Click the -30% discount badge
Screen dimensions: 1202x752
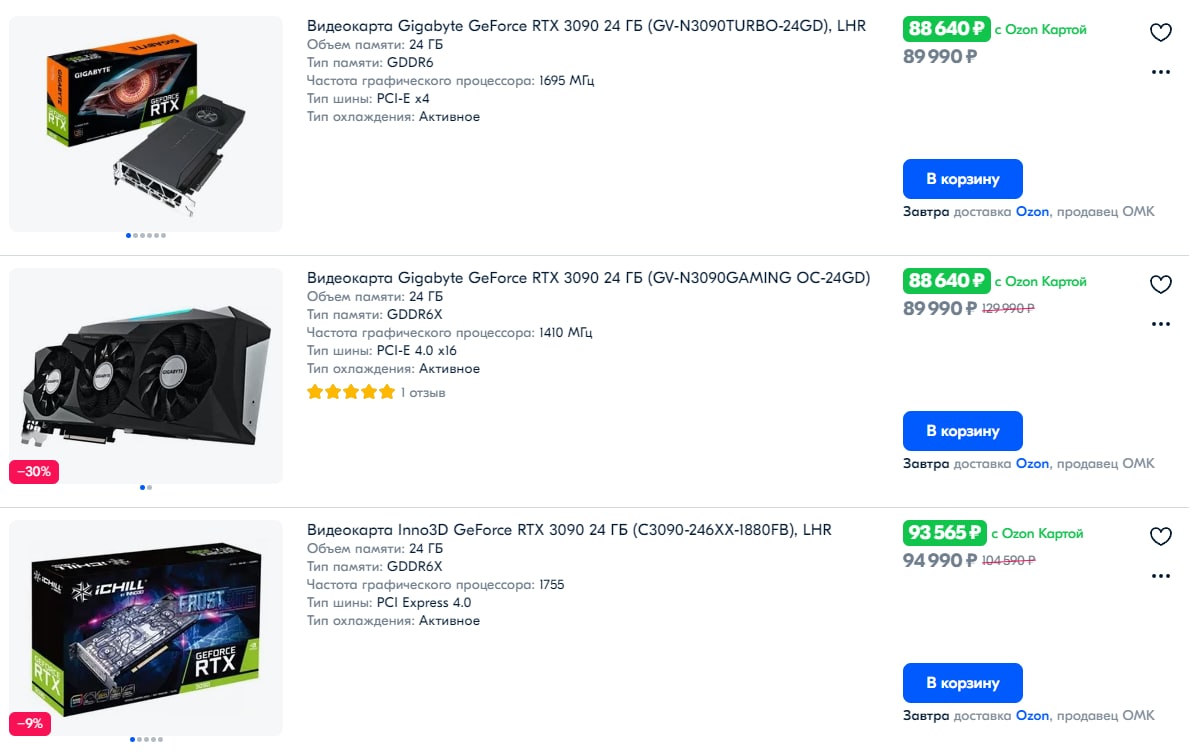pyautogui.click(x=34, y=471)
